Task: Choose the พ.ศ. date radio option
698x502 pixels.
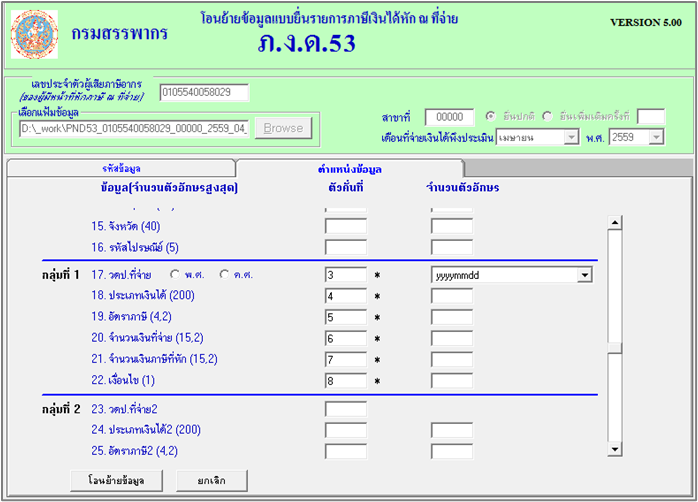Action: (x=175, y=275)
